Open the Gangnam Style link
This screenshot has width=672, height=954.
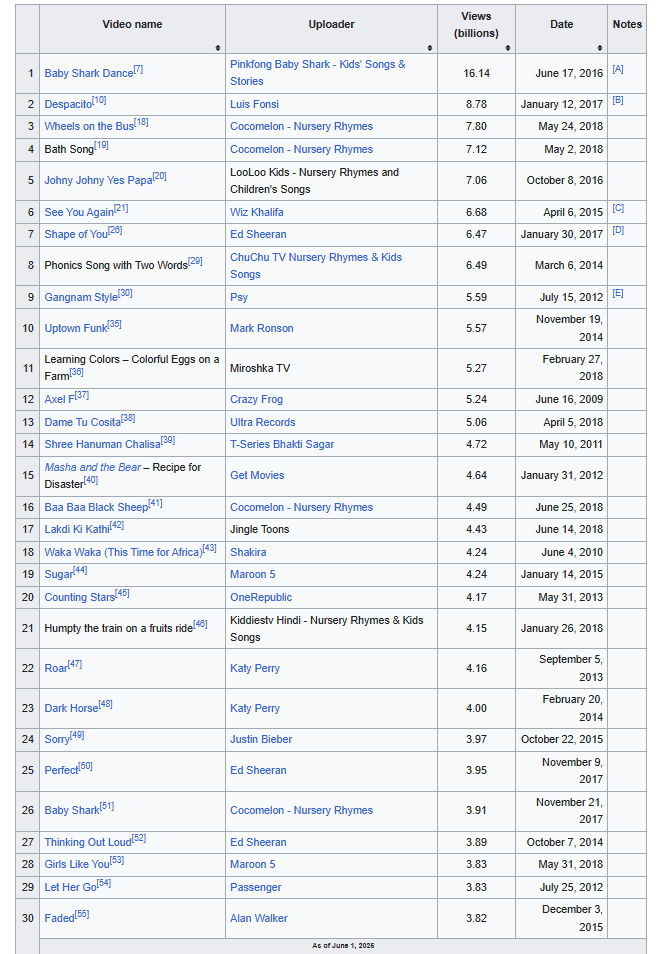[x=81, y=298]
